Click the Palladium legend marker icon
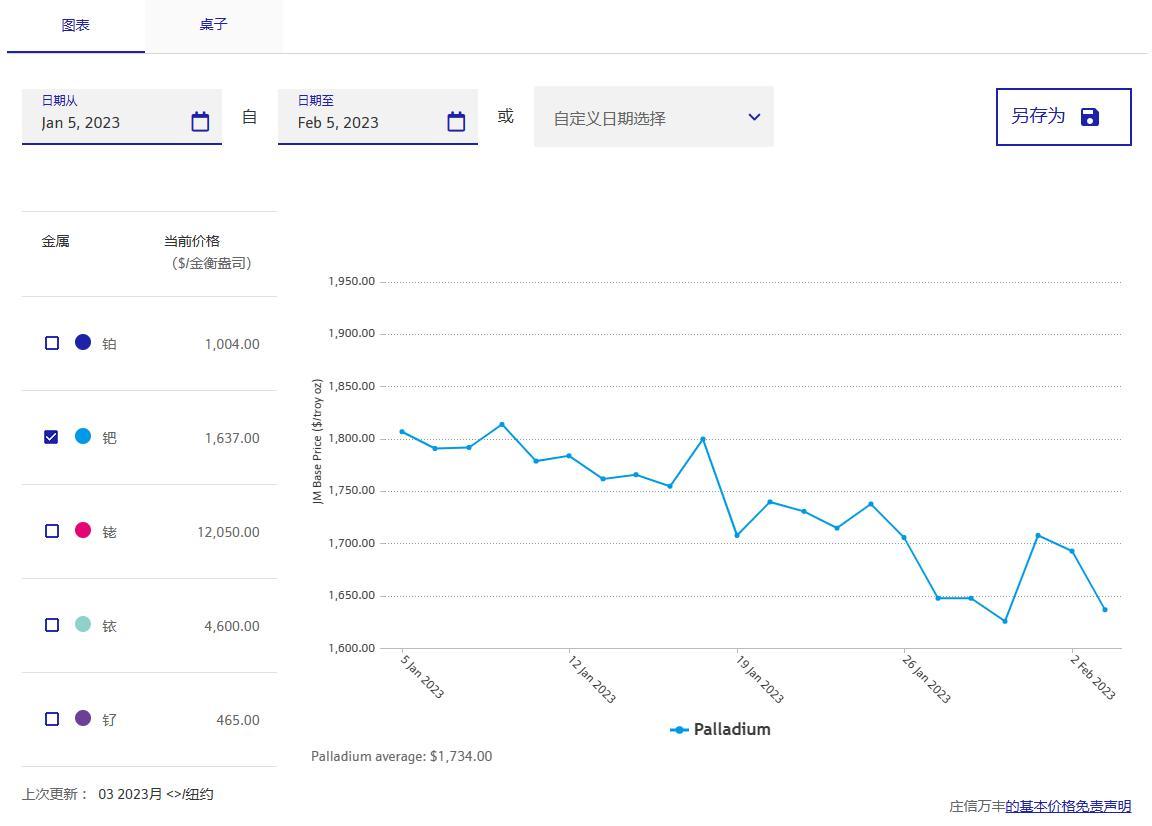 [x=679, y=730]
